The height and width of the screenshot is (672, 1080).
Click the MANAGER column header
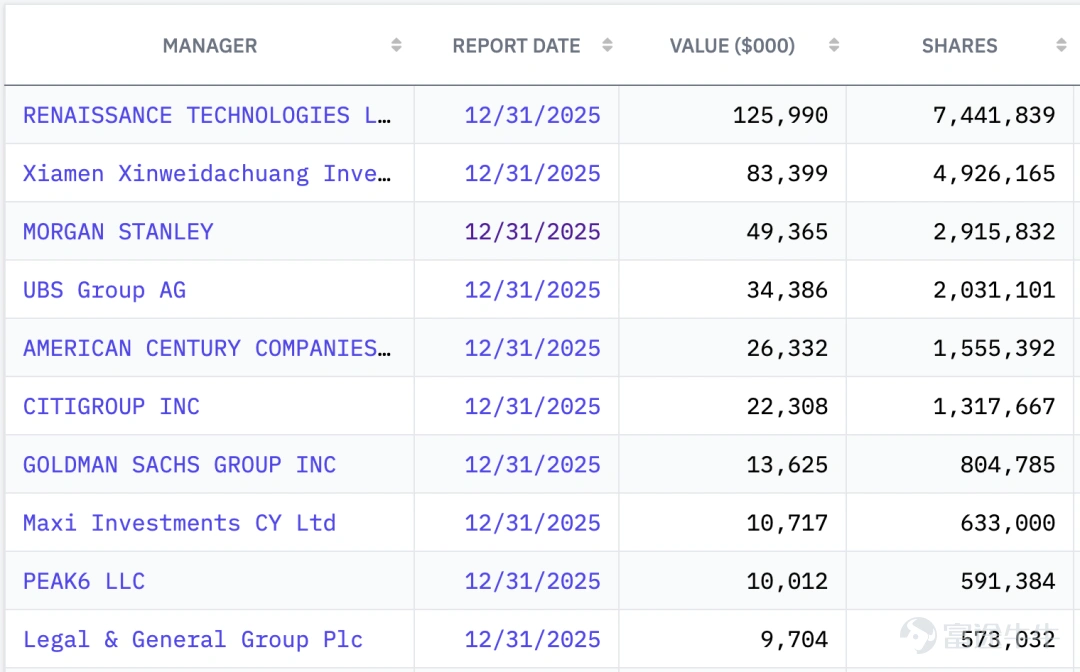tap(210, 45)
